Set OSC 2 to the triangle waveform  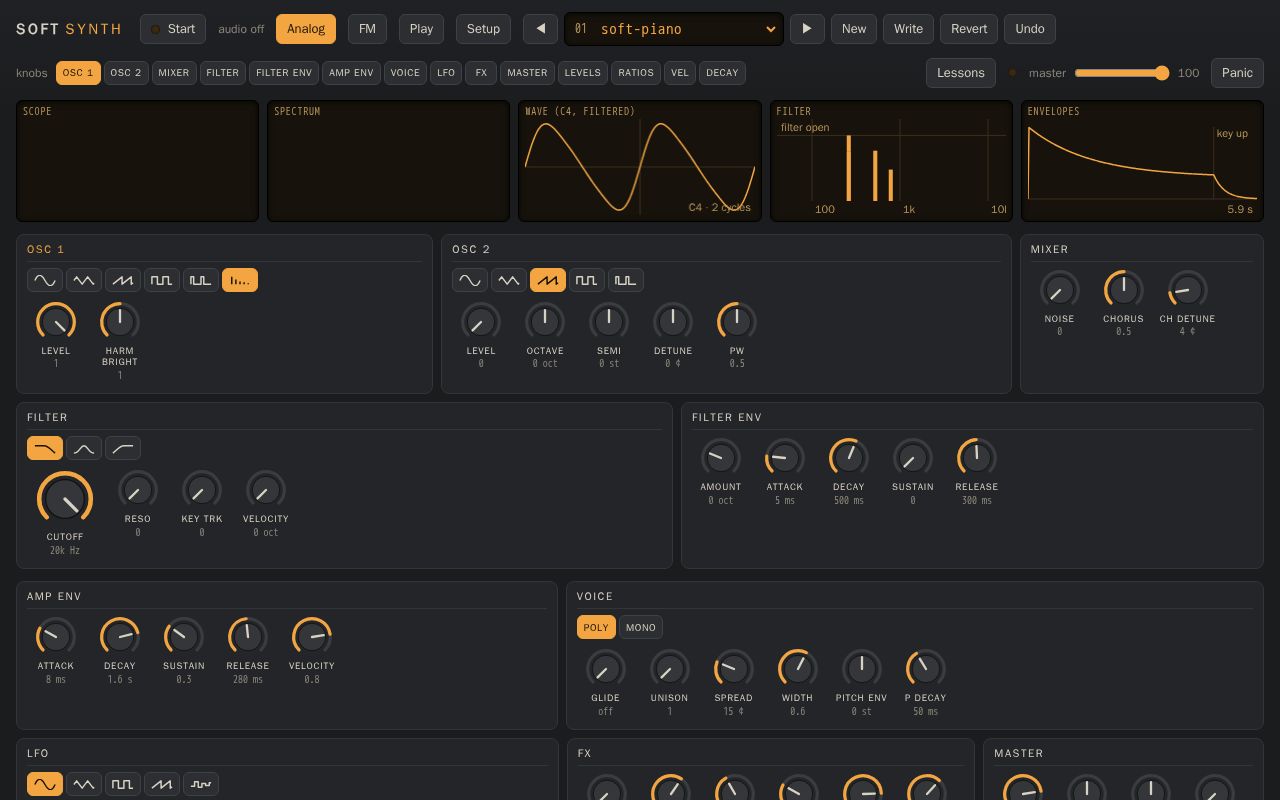point(509,281)
